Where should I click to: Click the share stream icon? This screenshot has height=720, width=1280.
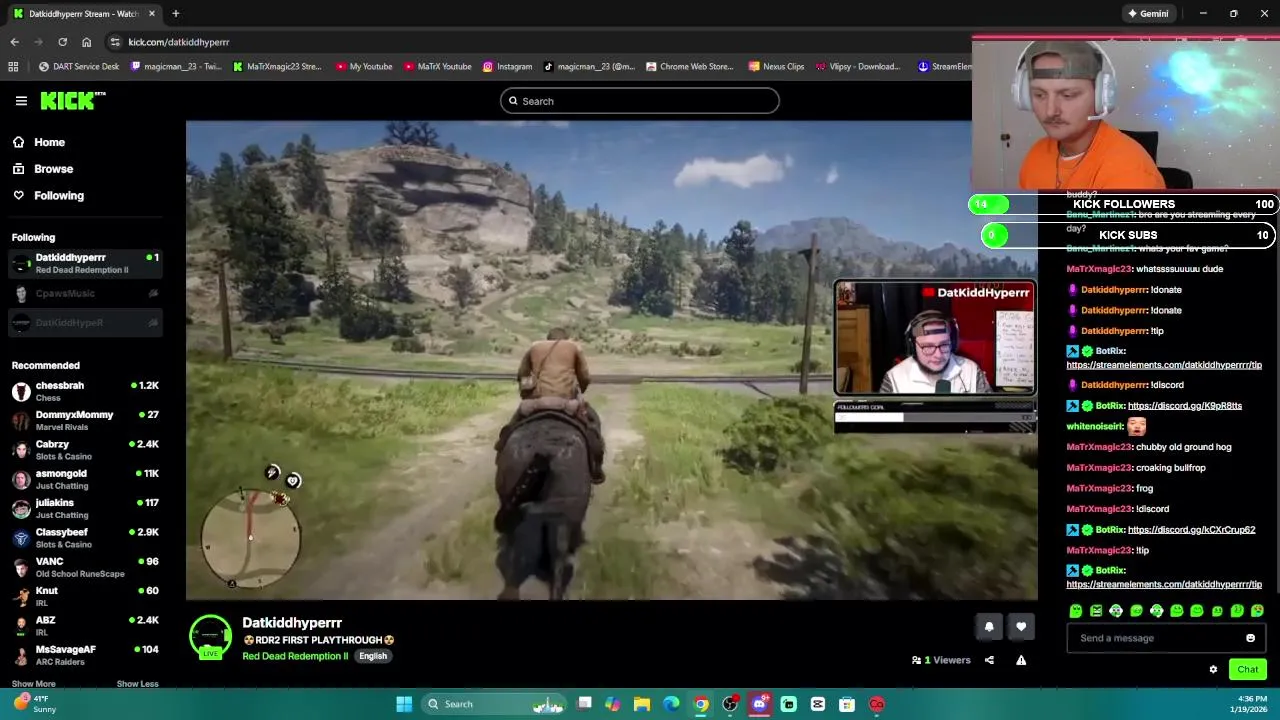[989, 660]
